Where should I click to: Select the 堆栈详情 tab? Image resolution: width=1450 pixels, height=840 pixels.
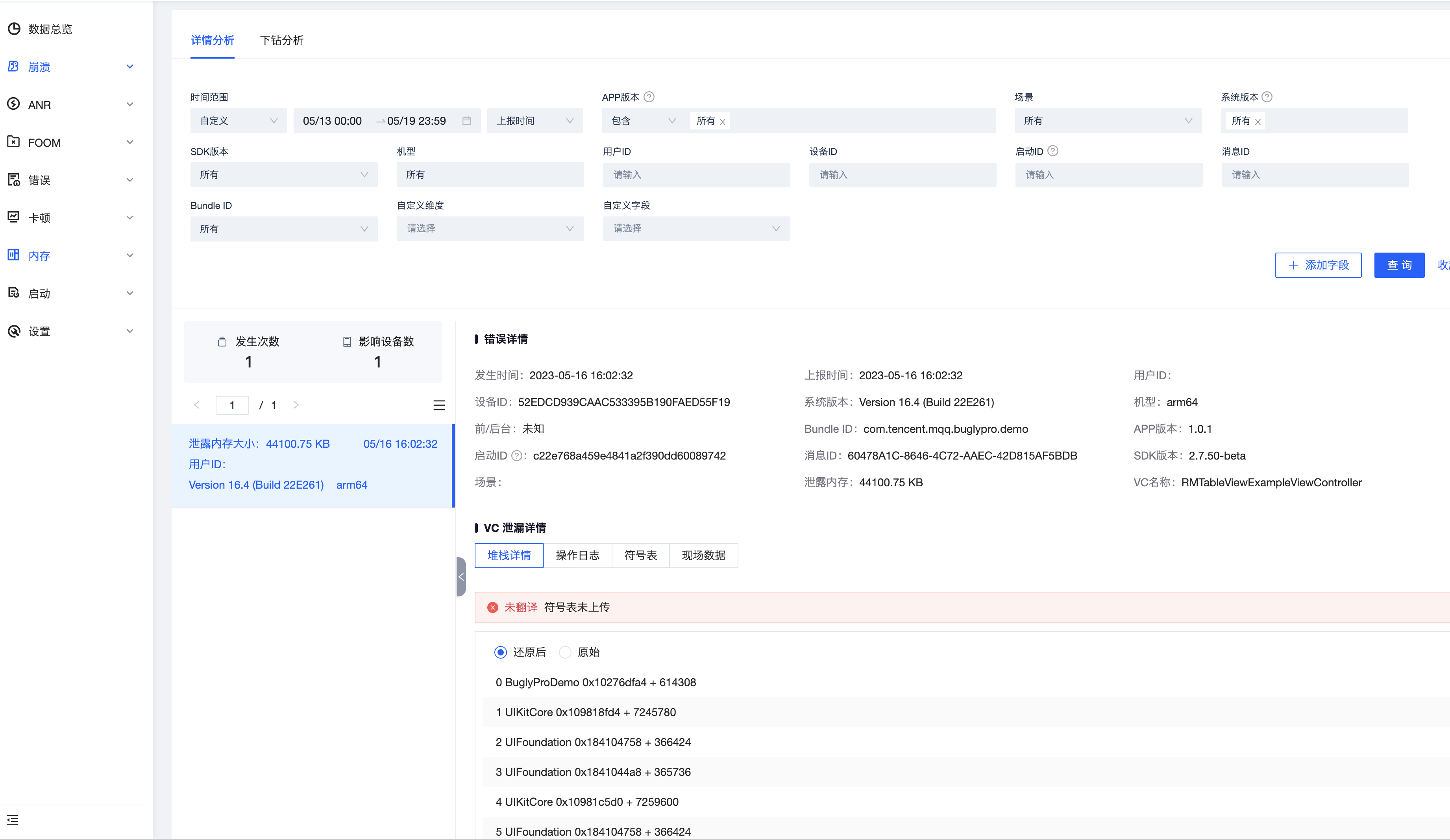[509, 555]
